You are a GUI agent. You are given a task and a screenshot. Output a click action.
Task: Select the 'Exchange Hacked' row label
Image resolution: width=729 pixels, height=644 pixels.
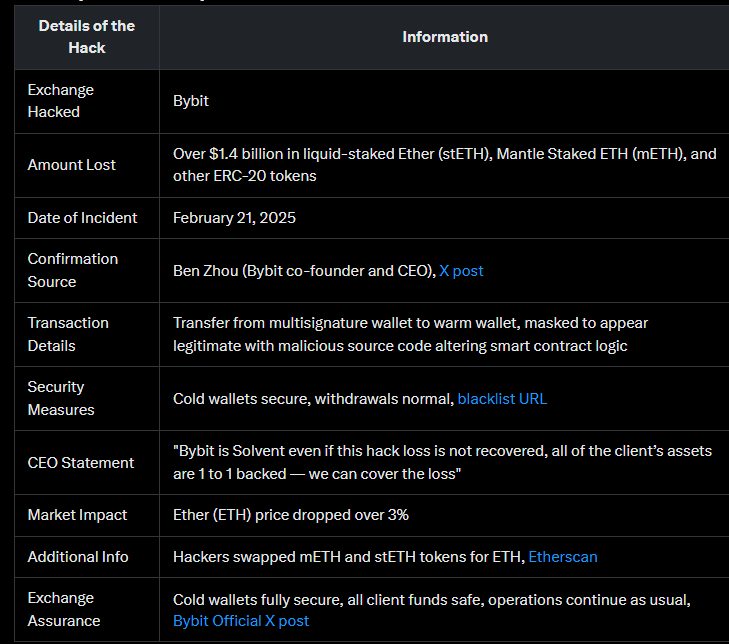pyautogui.click(x=60, y=101)
